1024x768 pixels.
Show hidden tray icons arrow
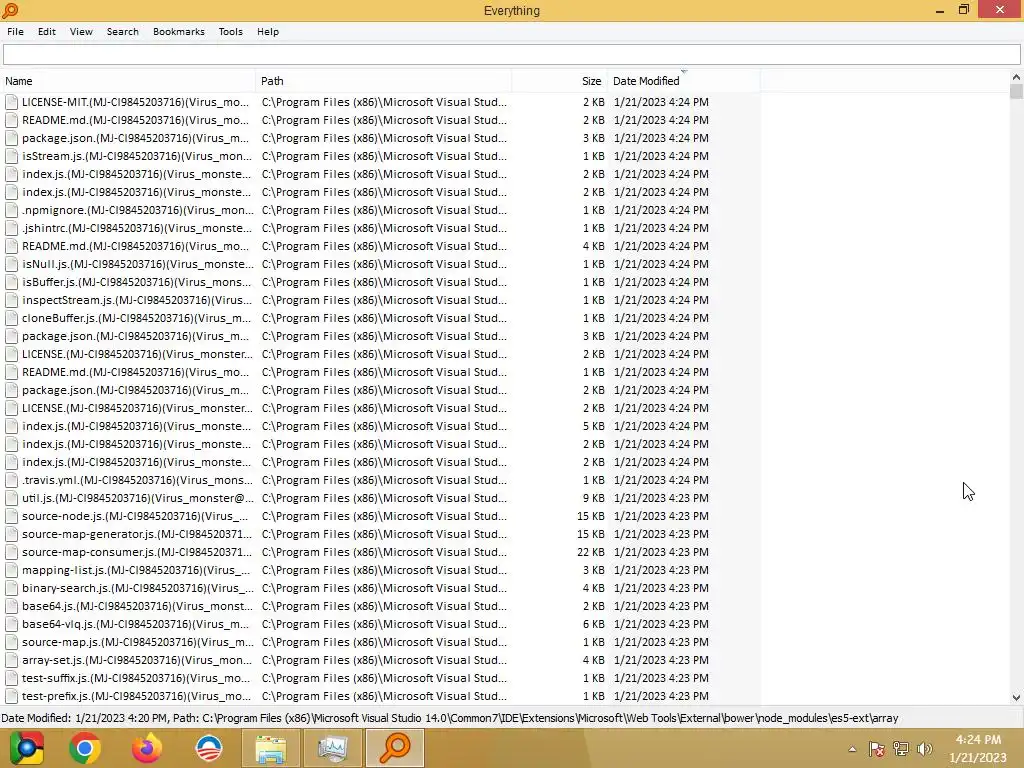coord(852,749)
